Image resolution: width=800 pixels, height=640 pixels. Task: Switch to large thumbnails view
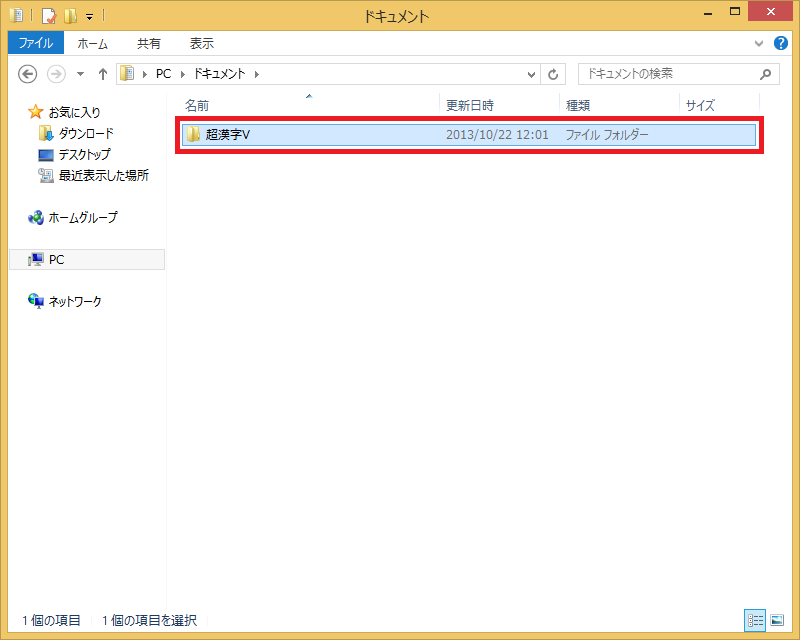pyautogui.click(x=777, y=620)
